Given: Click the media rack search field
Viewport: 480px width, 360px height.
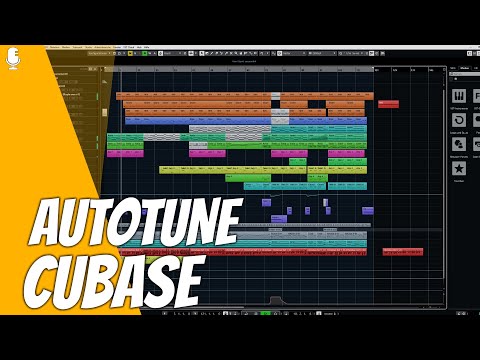Looking at the screenshot, I should coord(465,74).
